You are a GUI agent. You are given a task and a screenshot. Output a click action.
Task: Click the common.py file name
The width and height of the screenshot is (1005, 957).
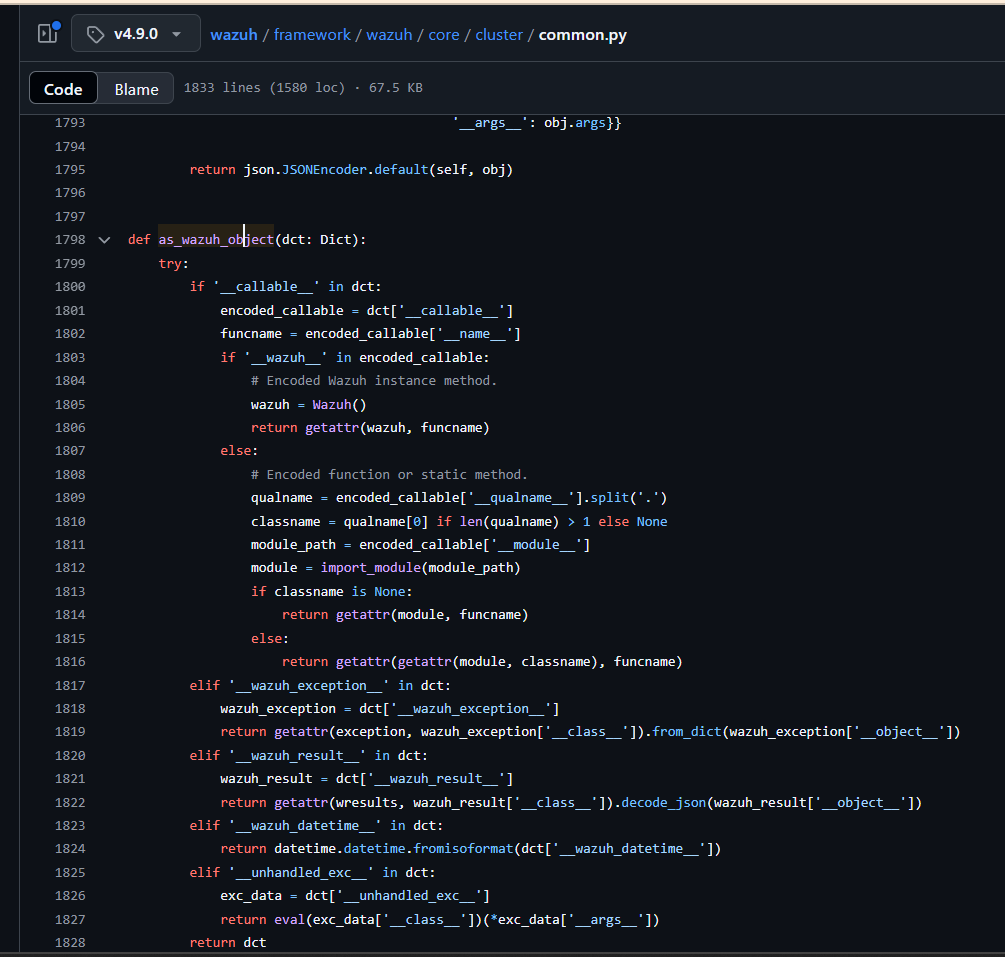pyautogui.click(x=583, y=35)
